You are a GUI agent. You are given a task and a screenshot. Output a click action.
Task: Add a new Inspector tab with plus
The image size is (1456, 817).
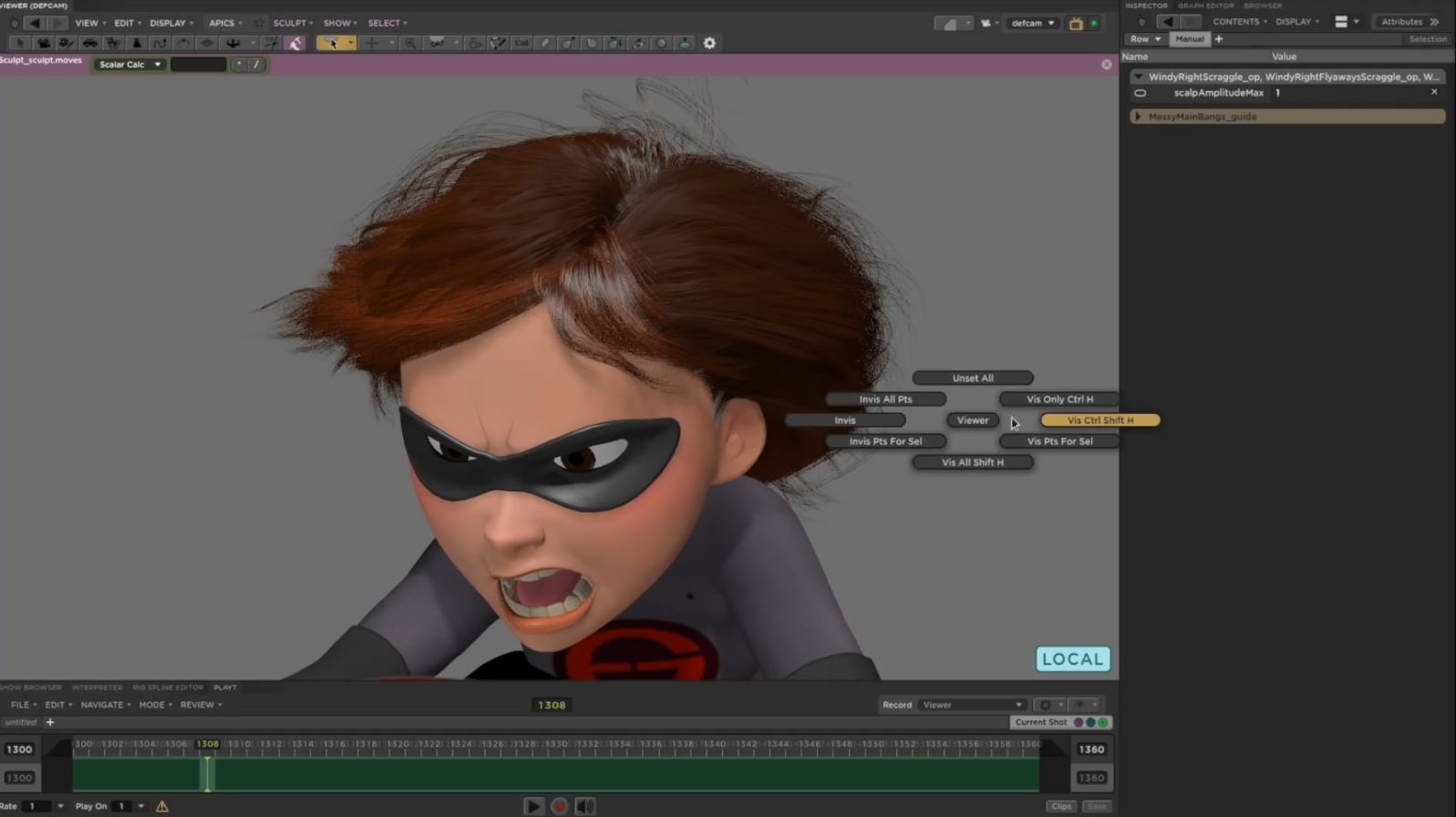pyautogui.click(x=1219, y=39)
